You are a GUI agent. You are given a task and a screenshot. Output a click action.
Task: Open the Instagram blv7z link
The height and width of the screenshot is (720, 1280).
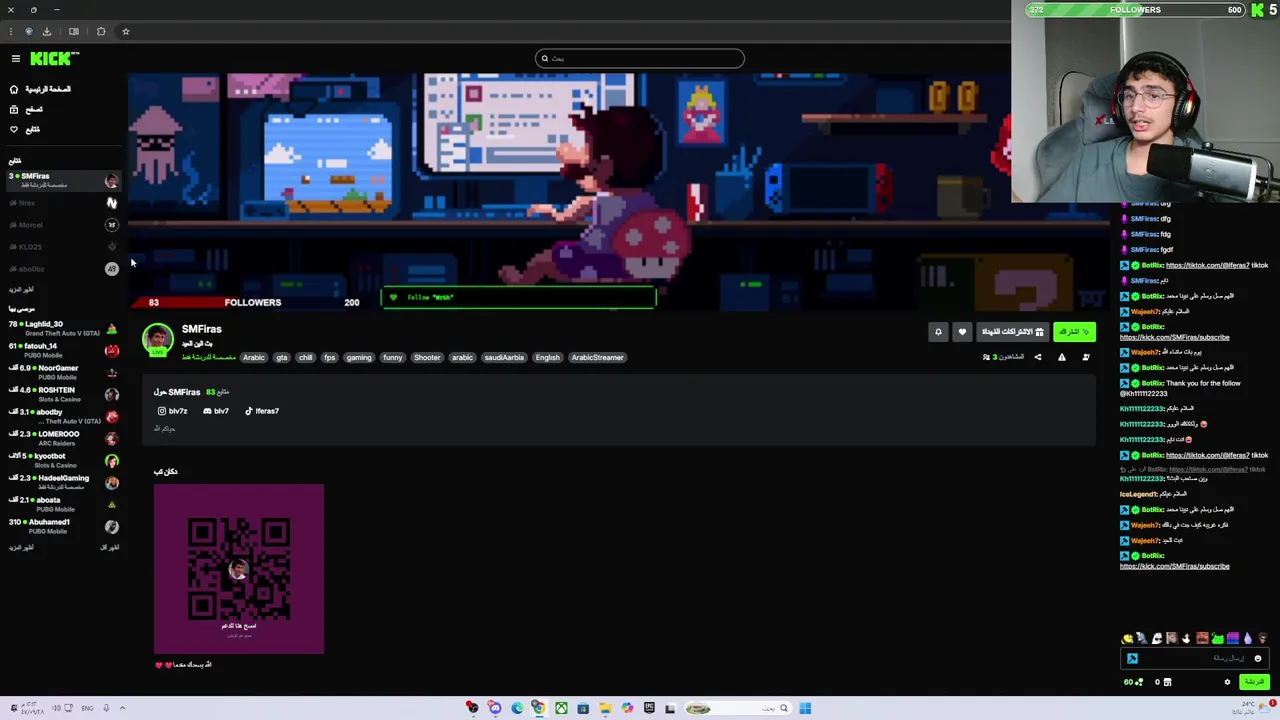click(173, 411)
